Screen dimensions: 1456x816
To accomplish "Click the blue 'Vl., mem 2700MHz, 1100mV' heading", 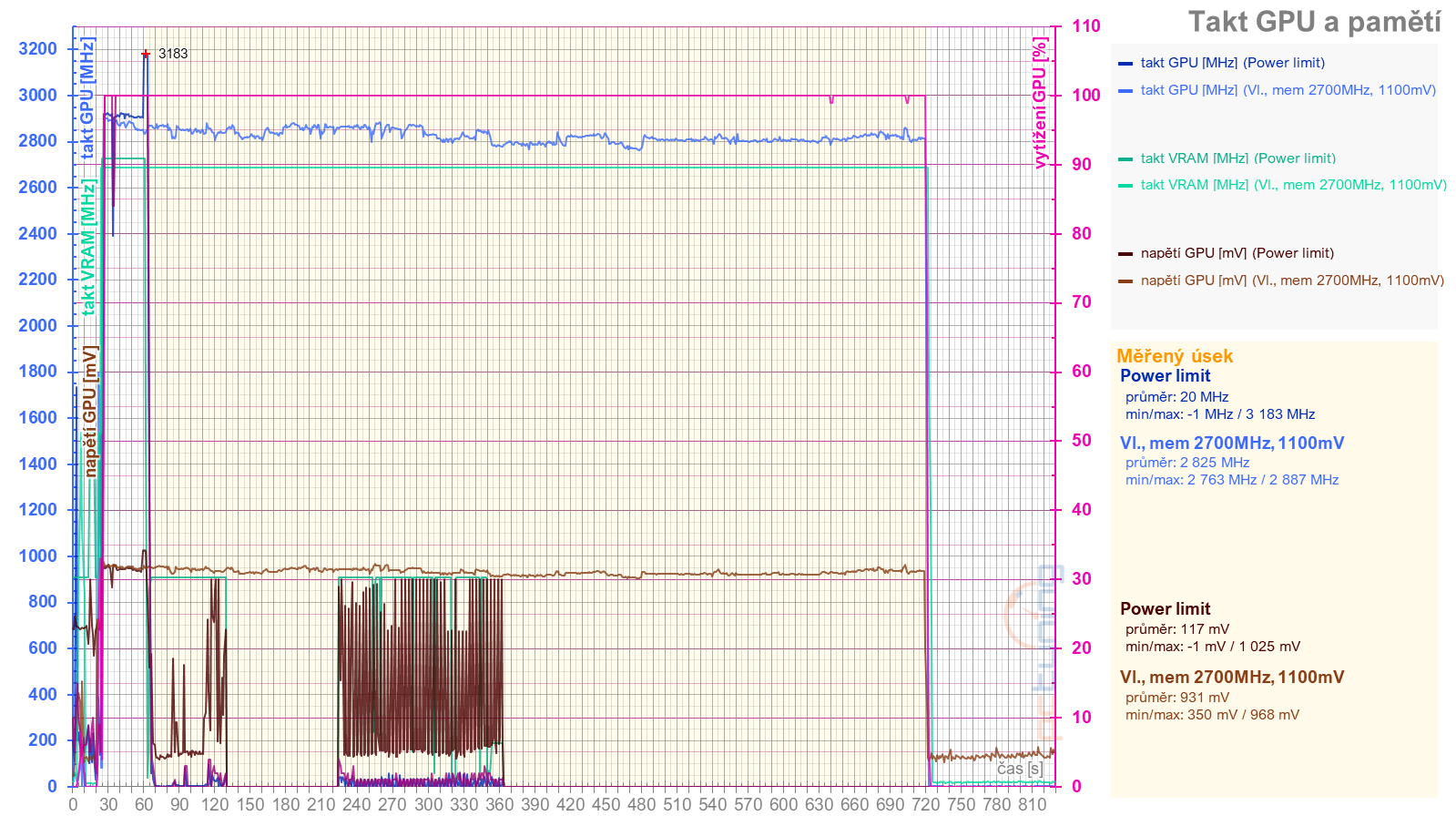I will point(1232,444).
